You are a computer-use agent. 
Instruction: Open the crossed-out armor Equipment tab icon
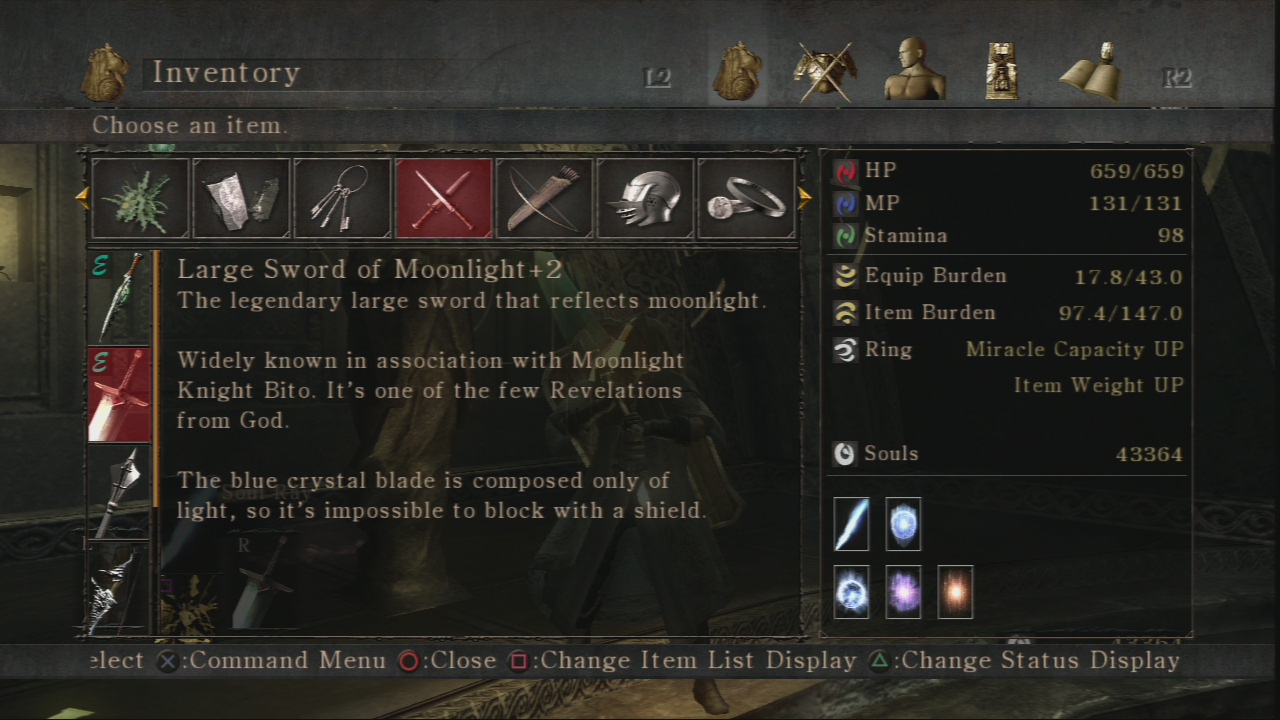(x=824, y=70)
